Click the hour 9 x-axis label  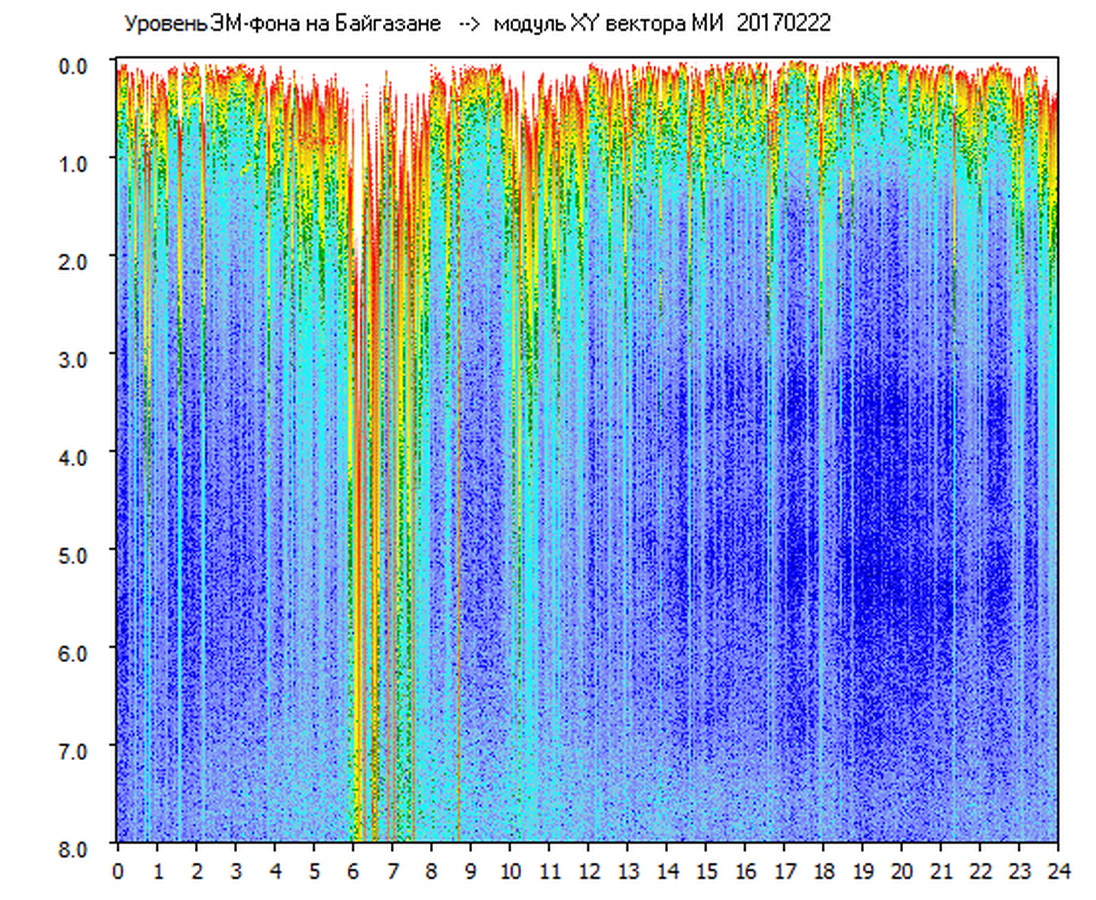pos(471,871)
